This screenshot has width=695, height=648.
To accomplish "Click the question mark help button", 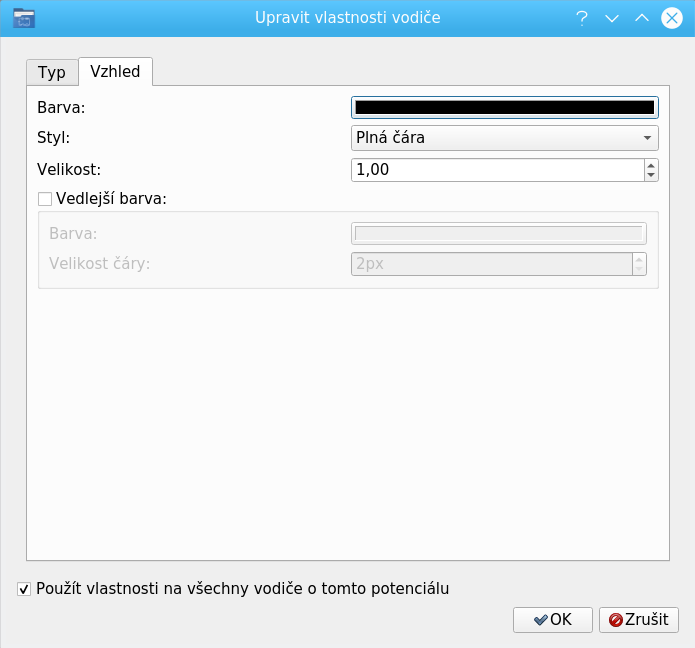I will [x=581, y=18].
